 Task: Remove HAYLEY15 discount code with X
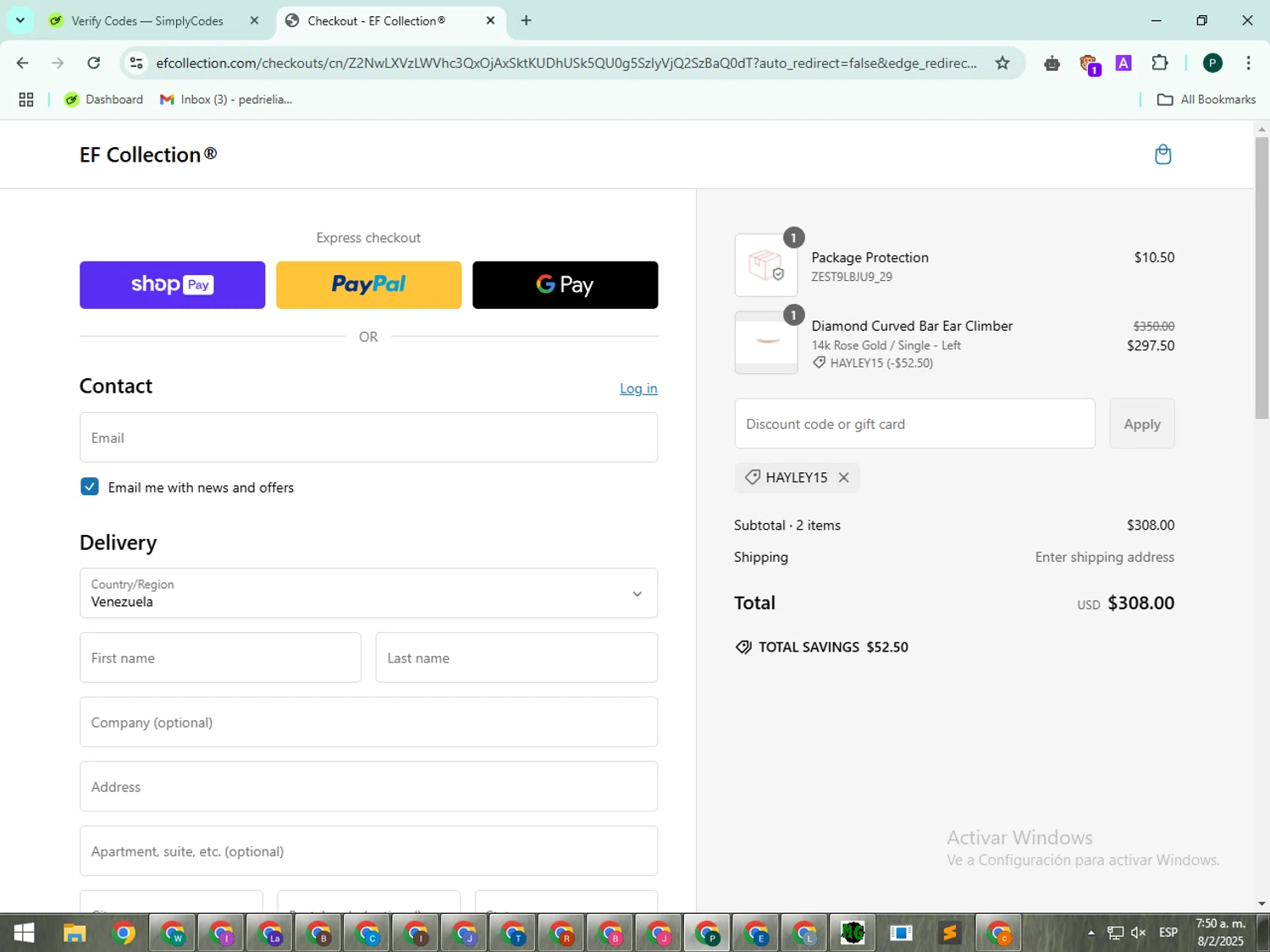[x=843, y=477]
